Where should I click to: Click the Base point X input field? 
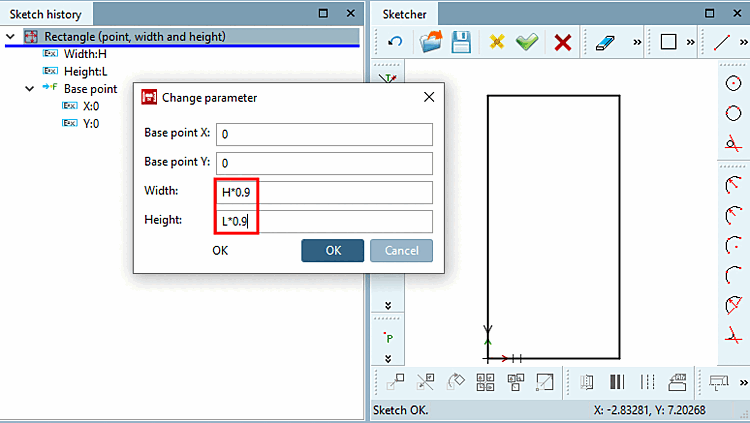[324, 134]
